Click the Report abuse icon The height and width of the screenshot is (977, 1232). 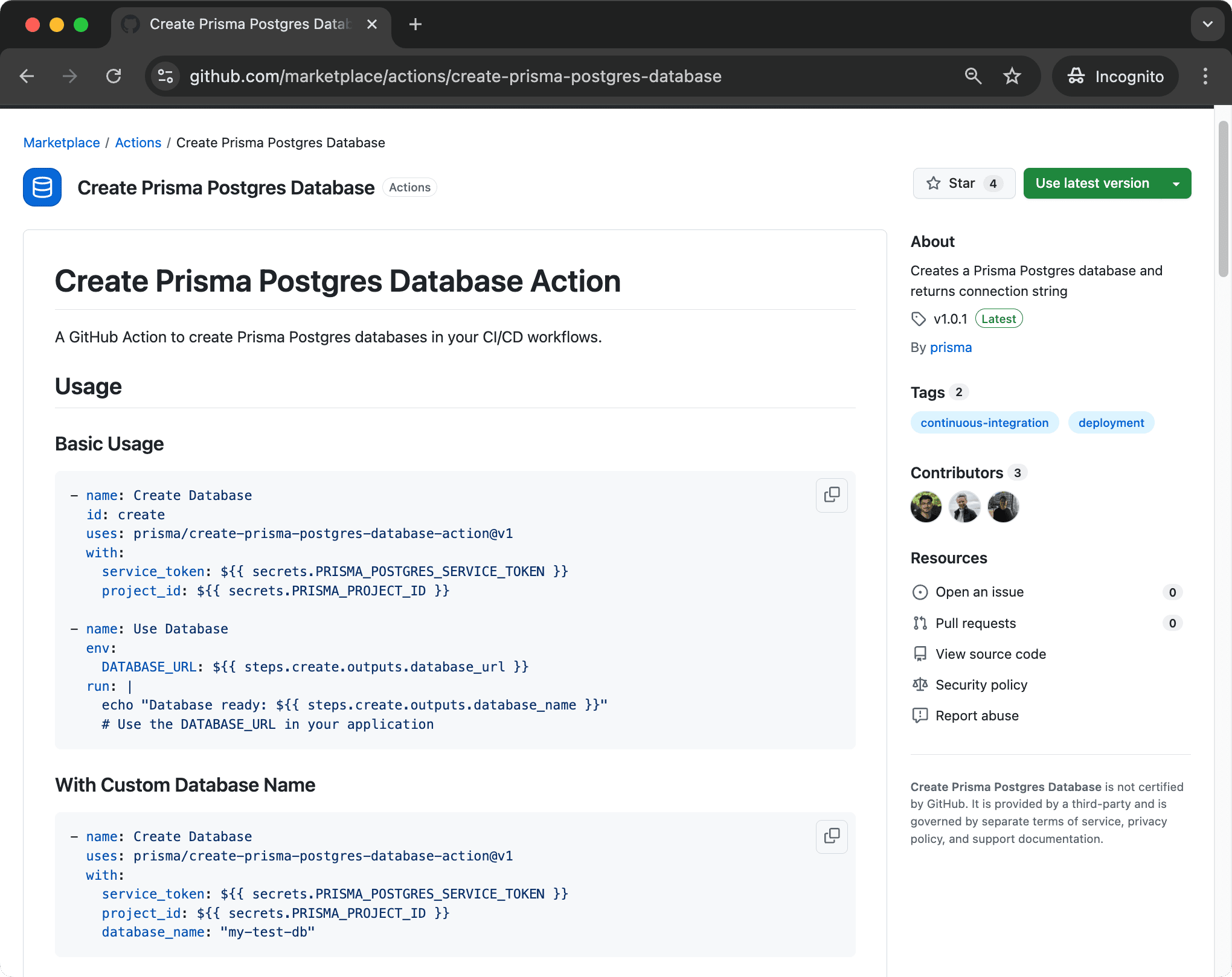click(920, 716)
